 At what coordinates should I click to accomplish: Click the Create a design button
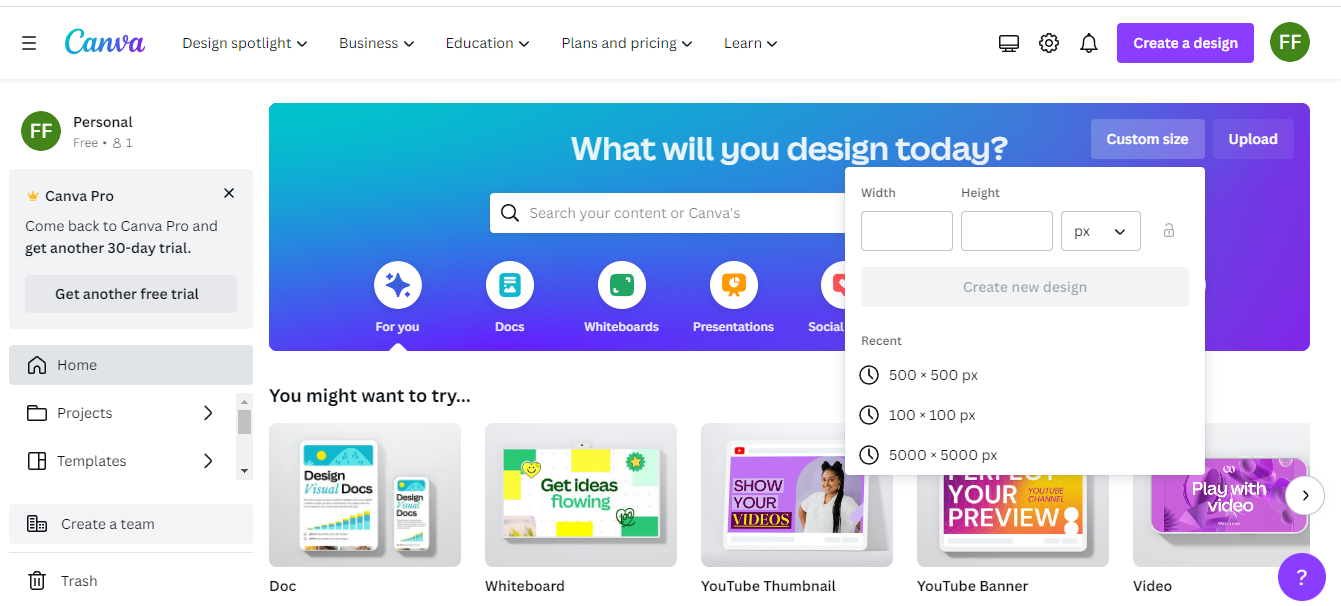click(x=1185, y=43)
